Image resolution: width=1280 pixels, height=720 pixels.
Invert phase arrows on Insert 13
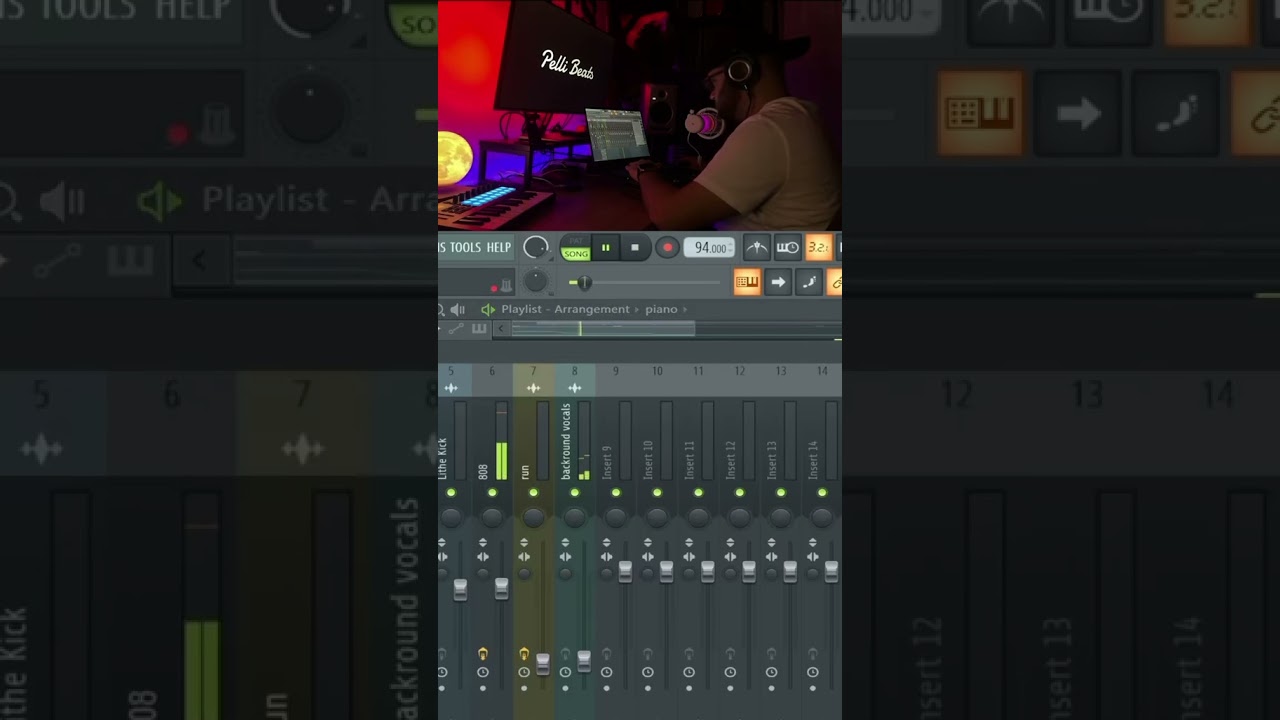771,543
